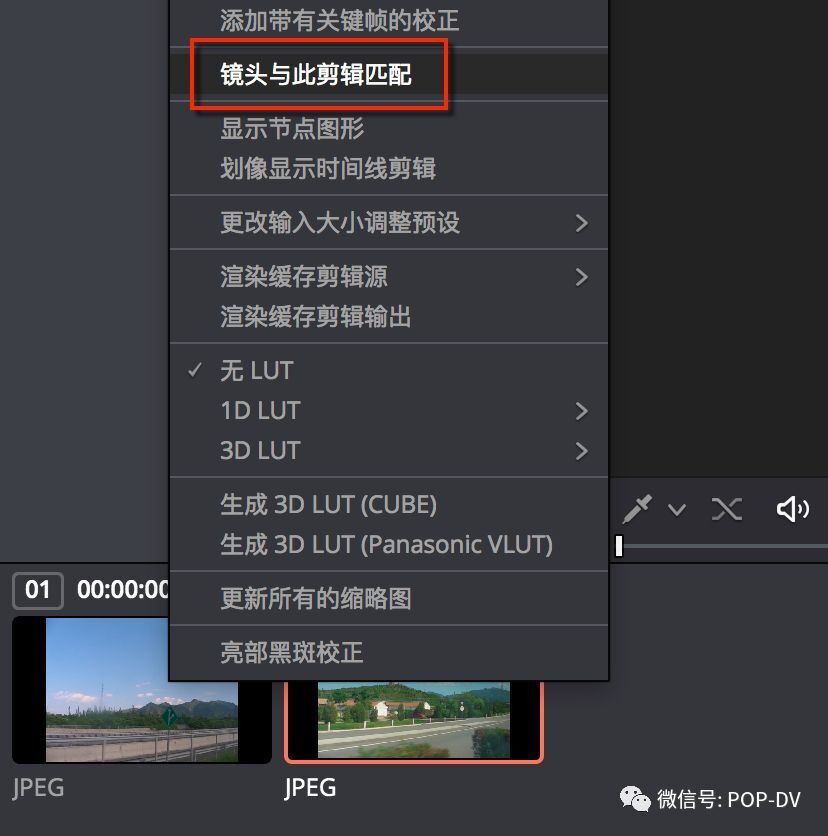Open the eyedropper tool options chevron
Screen dimensions: 828x836
click(677, 510)
